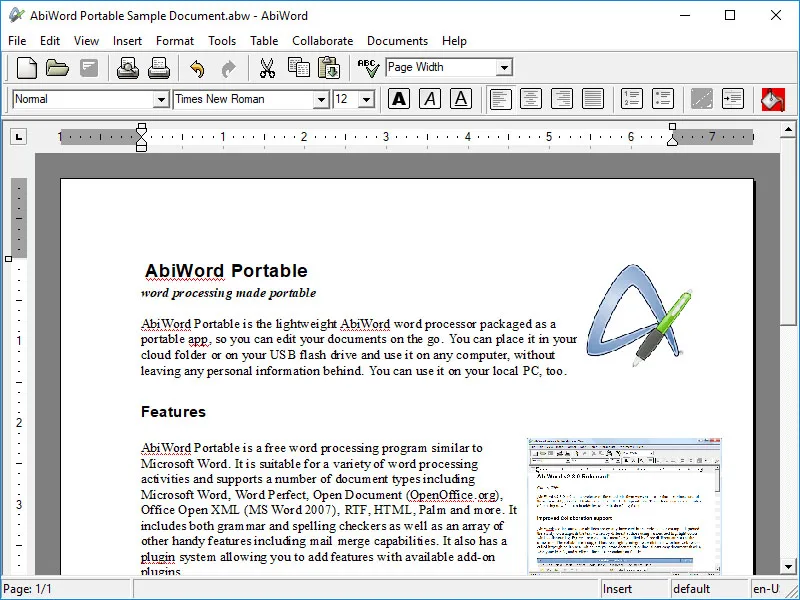Image resolution: width=800 pixels, height=600 pixels.
Task: Open Print Preview from the toolbar
Action: 128,67
